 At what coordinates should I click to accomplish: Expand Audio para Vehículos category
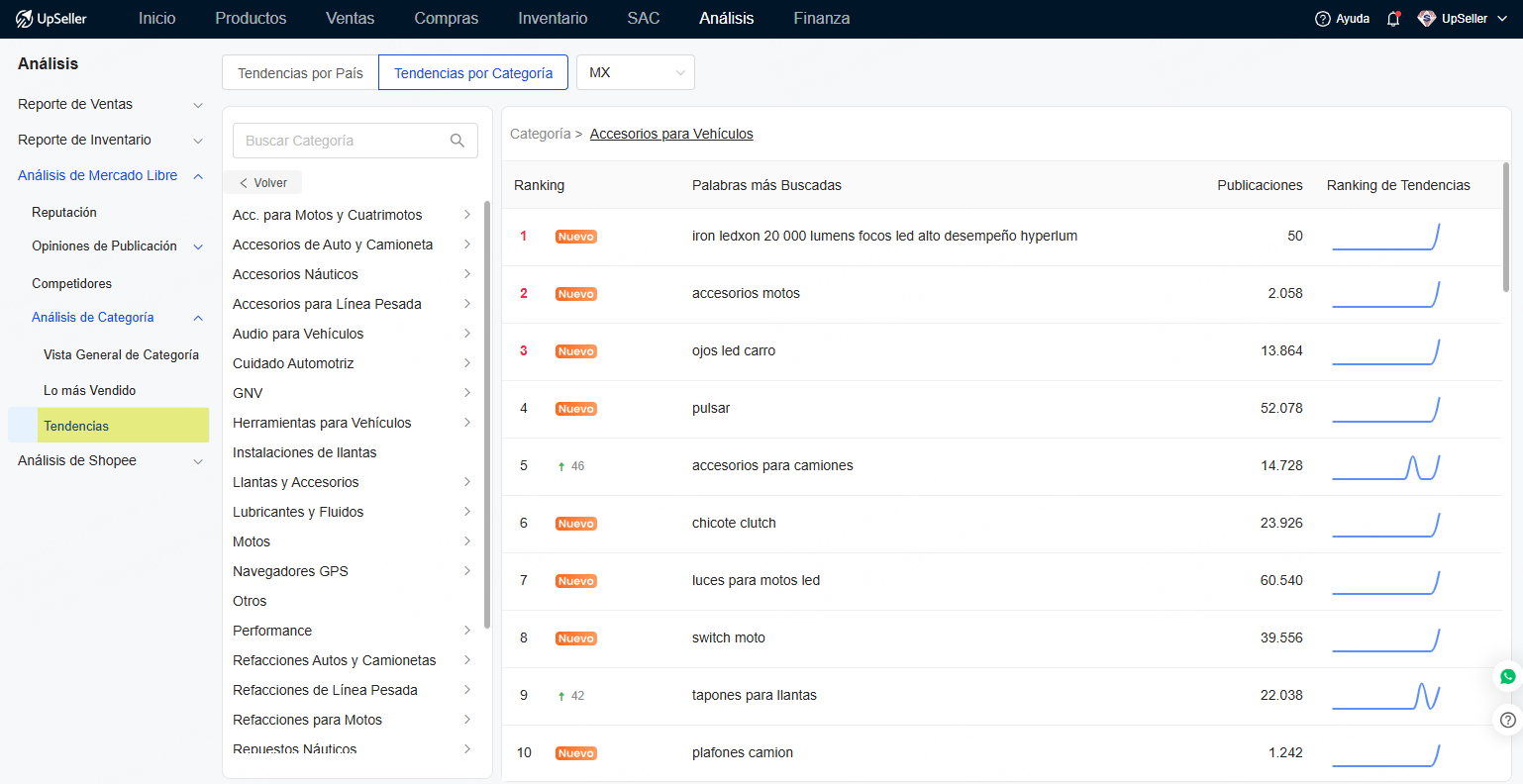click(x=466, y=334)
